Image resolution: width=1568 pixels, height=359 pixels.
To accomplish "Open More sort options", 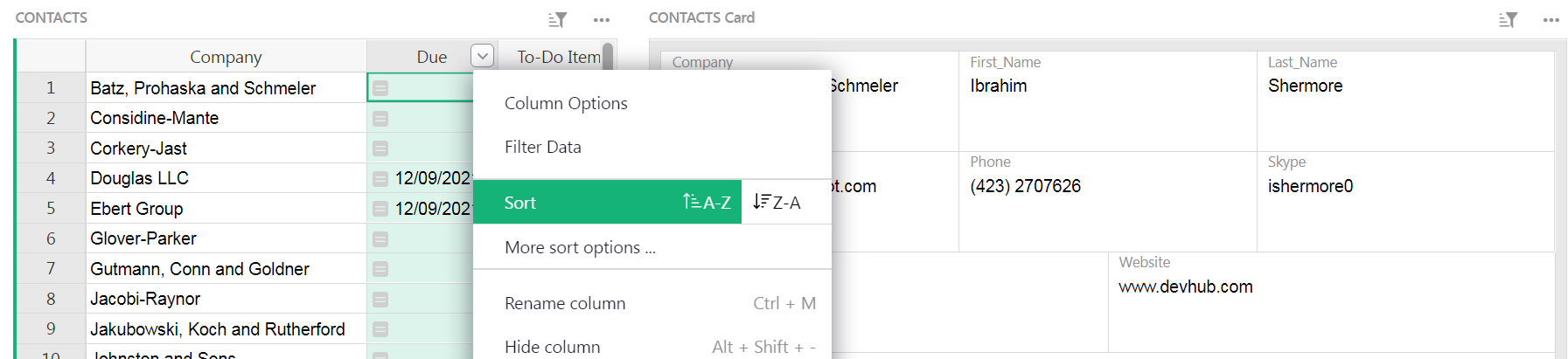I will 580,247.
